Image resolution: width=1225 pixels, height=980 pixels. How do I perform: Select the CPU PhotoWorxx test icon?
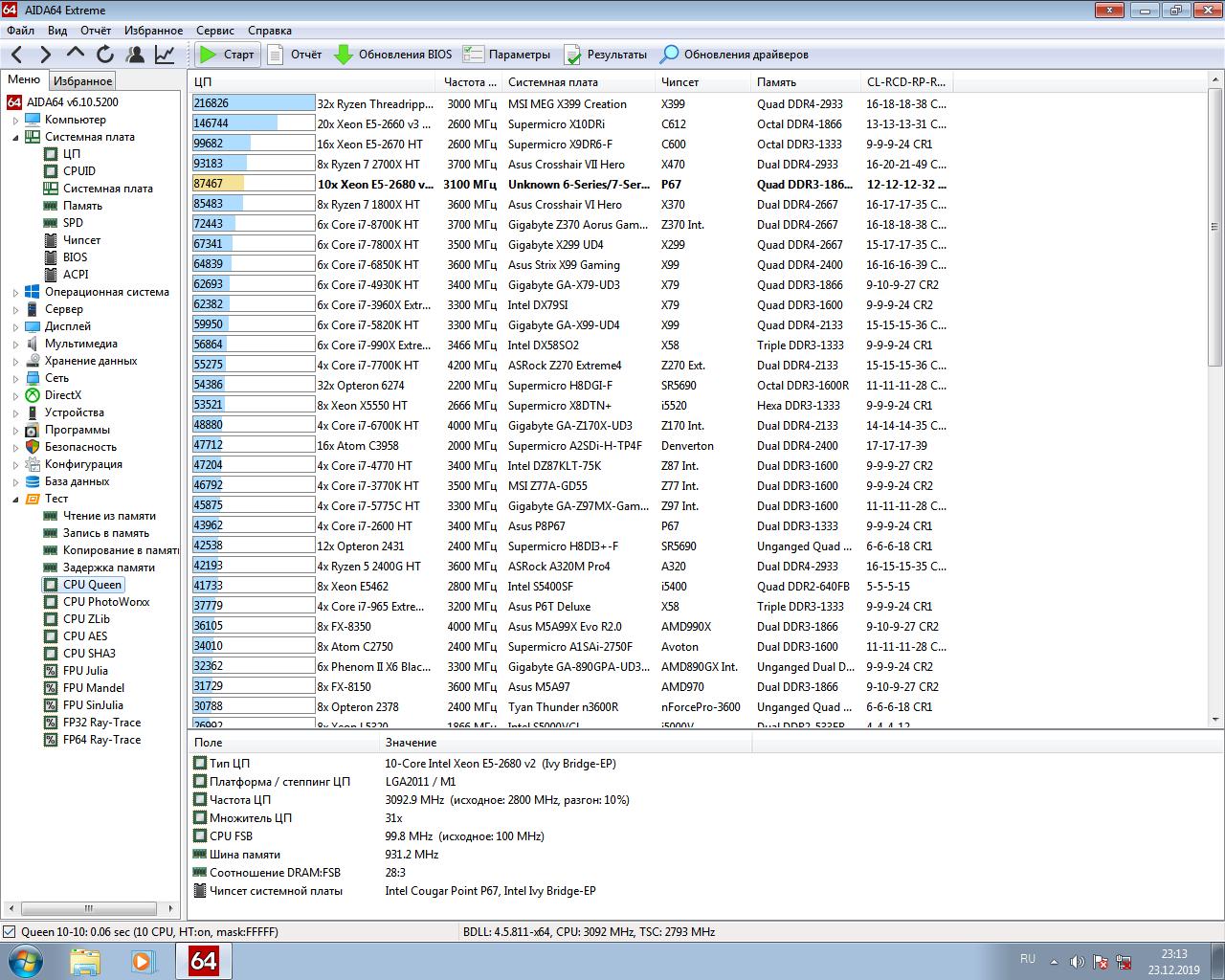[51, 602]
